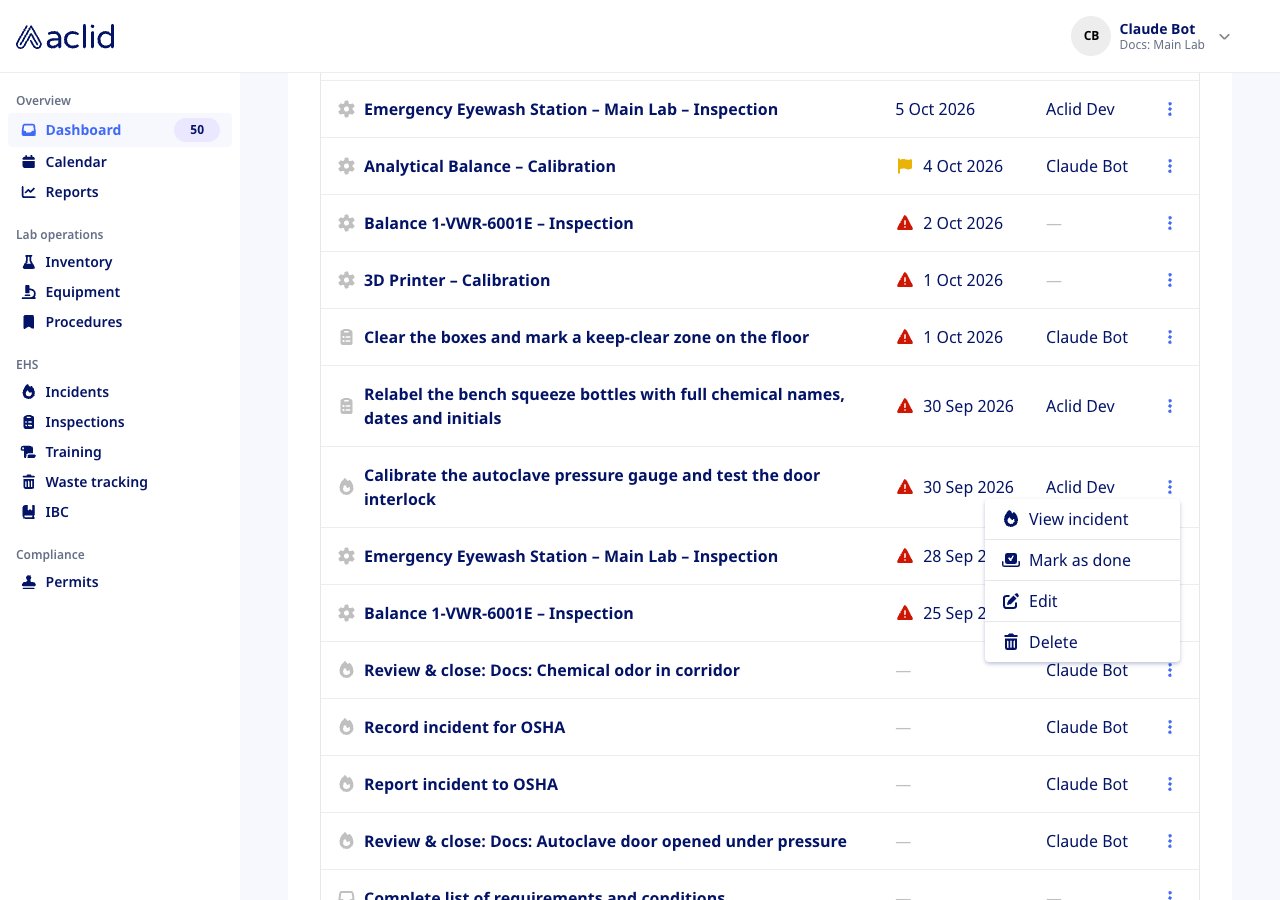Open Incidents via the sidebar flame icon
Screen dimensions: 1280x900
(x=29, y=392)
